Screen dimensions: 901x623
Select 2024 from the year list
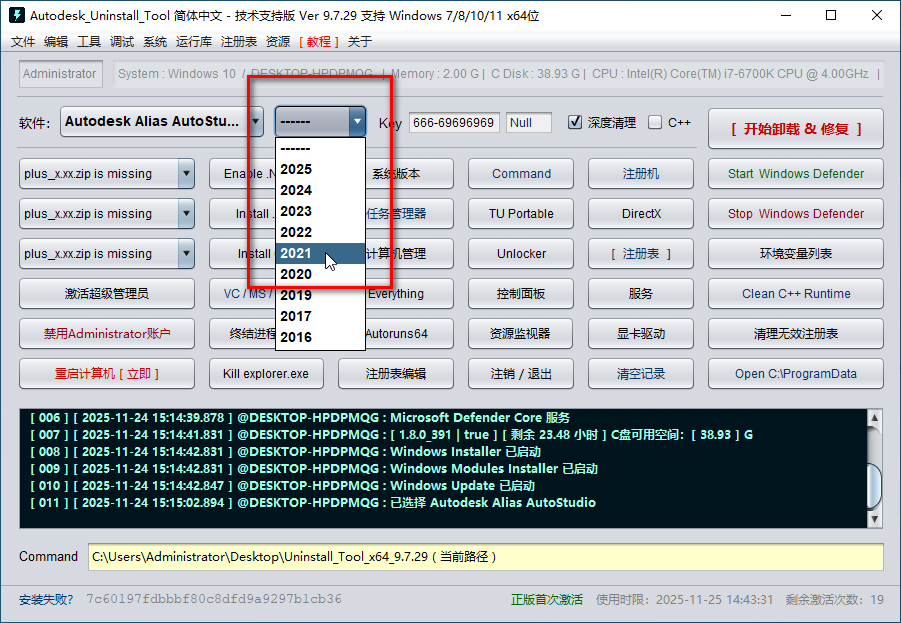pos(320,190)
